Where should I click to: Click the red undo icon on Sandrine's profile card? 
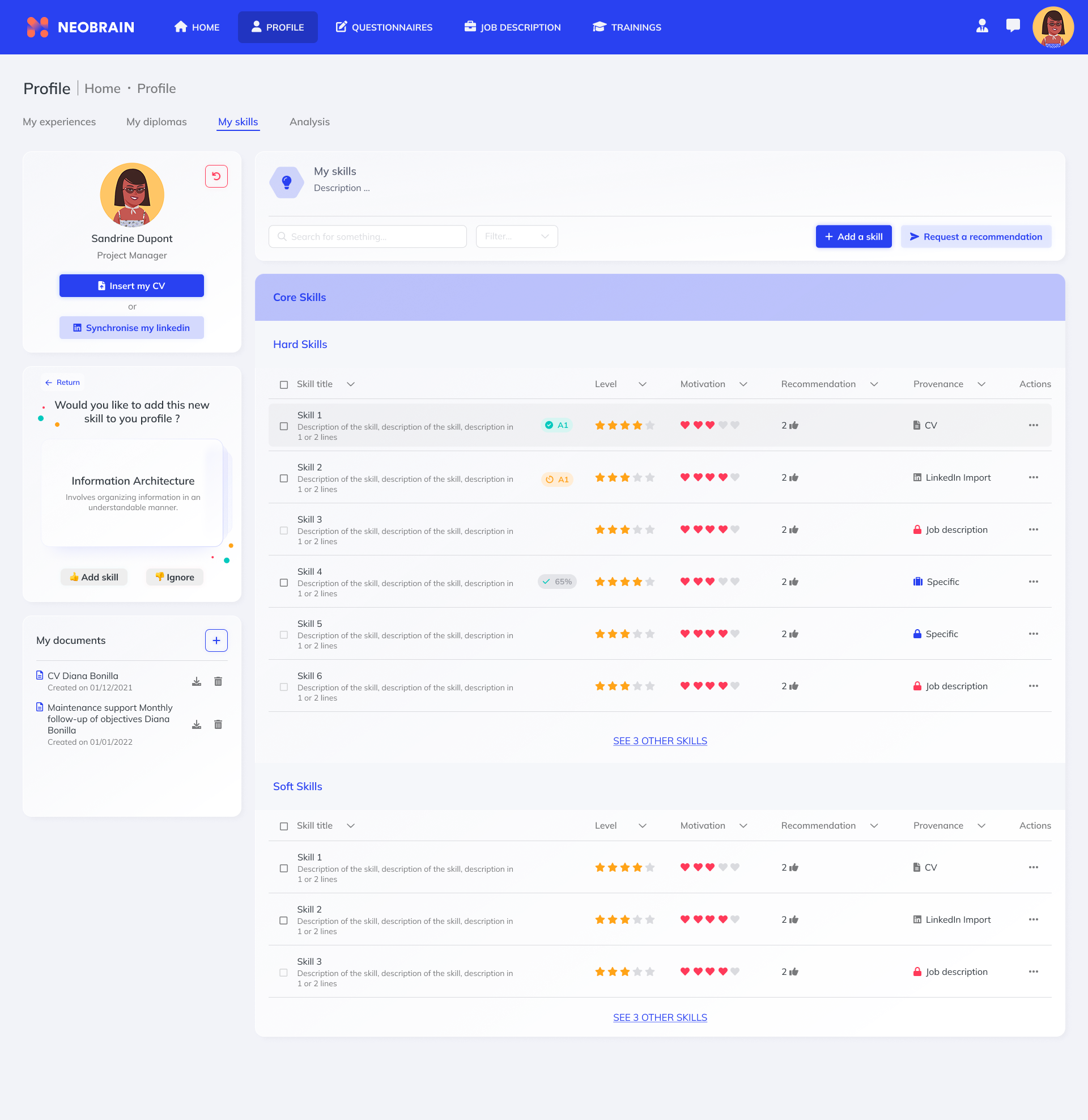point(216,177)
